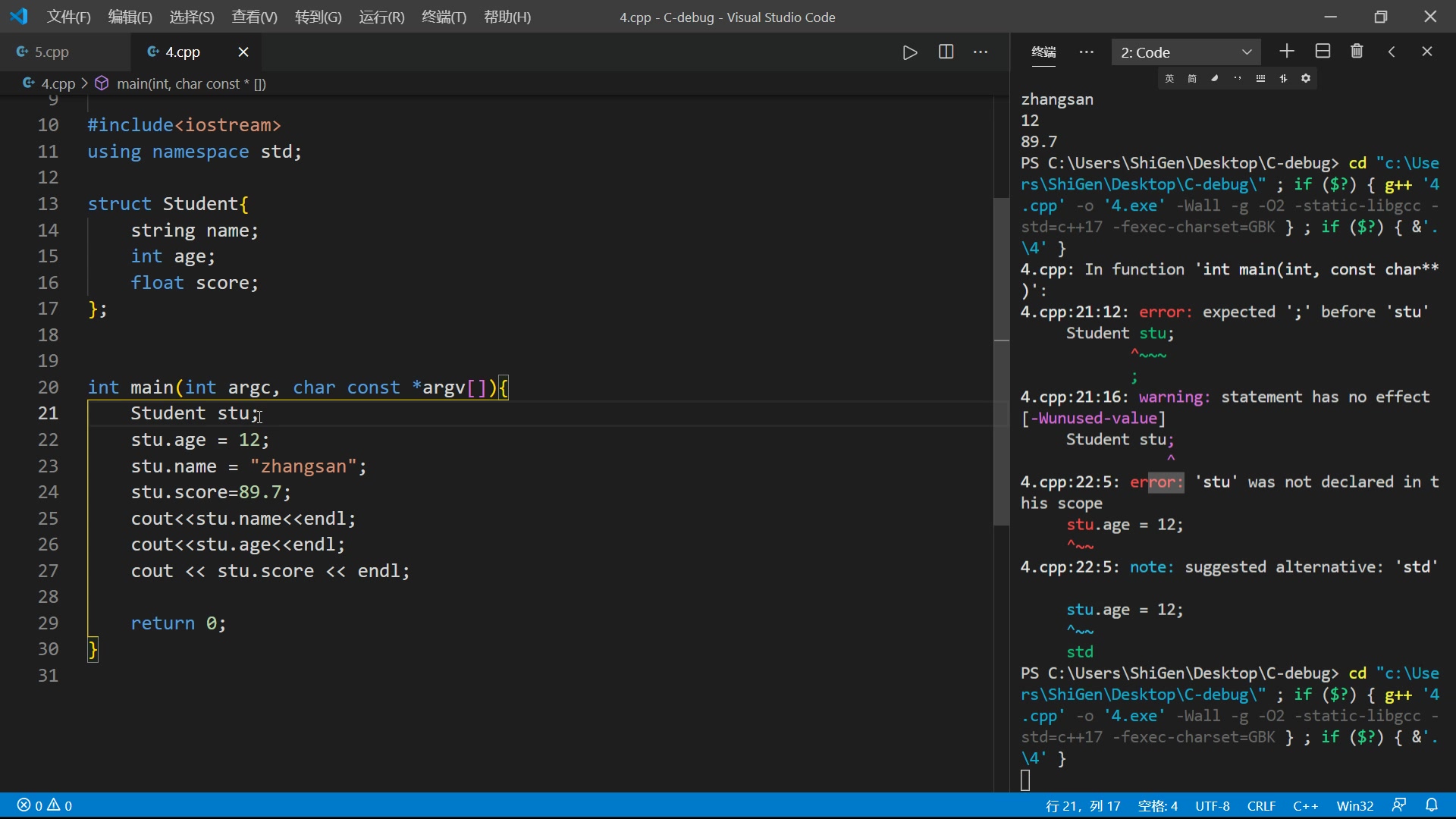Click the 4.cpp breadcrumb item
The height and width of the screenshot is (819, 1456).
click(58, 83)
